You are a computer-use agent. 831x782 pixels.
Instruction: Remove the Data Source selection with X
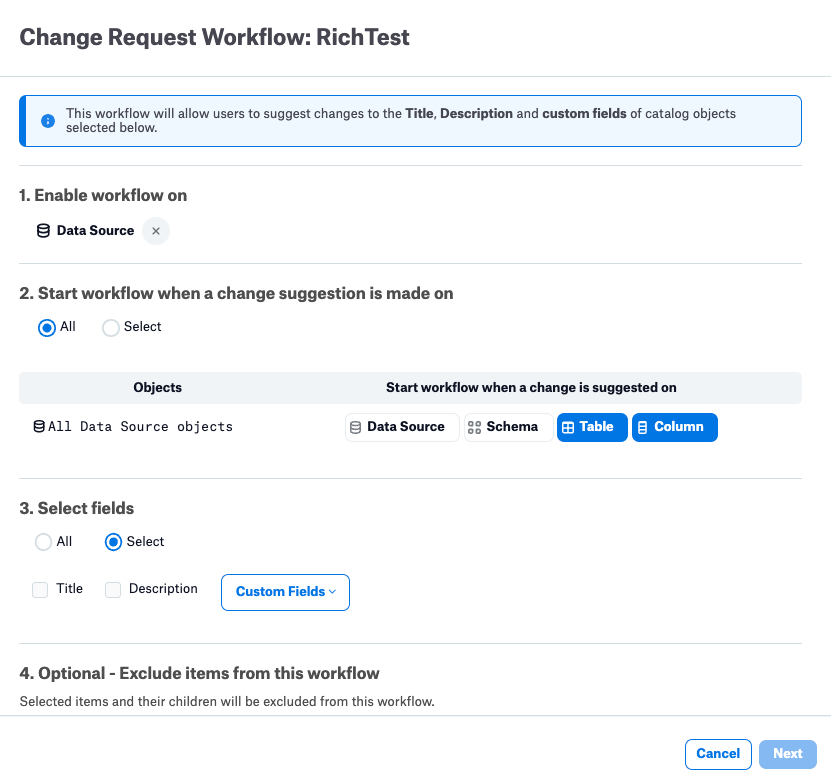(156, 231)
